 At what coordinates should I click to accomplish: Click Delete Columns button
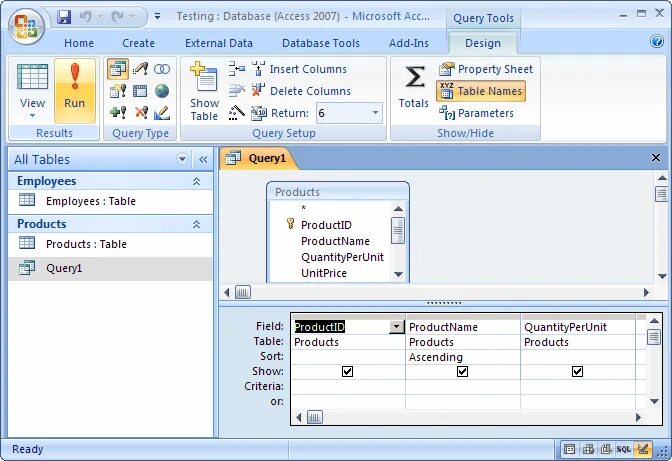coord(302,91)
